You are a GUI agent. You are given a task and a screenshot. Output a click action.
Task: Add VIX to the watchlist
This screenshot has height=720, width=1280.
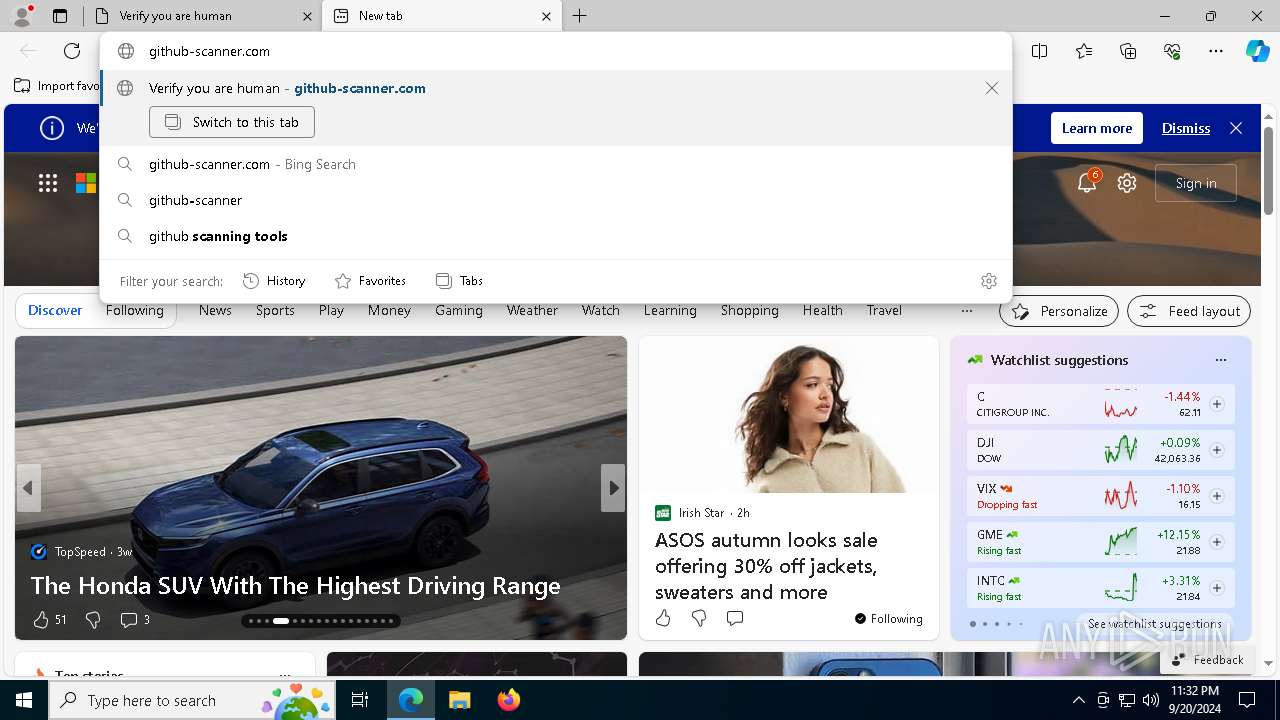[x=1217, y=496]
